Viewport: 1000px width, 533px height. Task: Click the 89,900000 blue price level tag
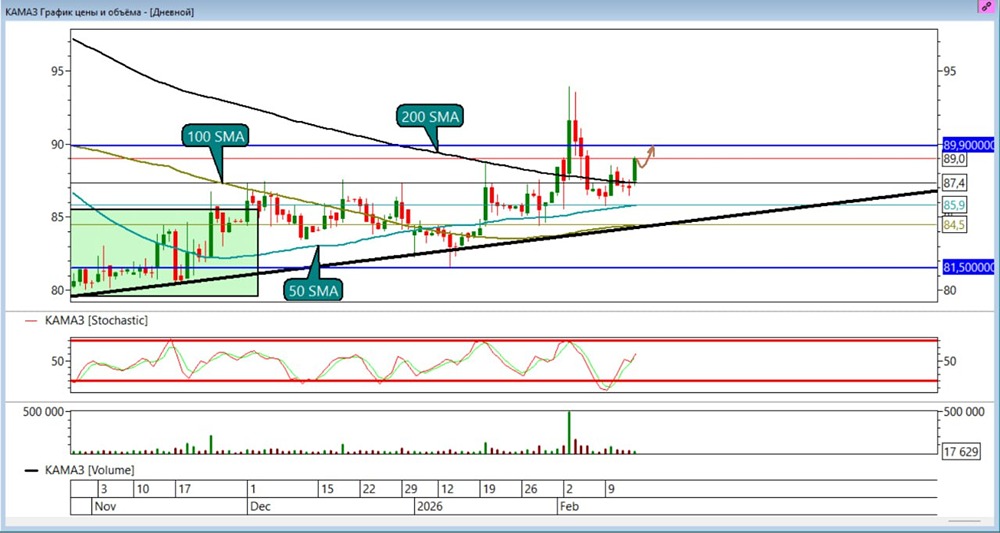pyautogui.click(x=968, y=145)
